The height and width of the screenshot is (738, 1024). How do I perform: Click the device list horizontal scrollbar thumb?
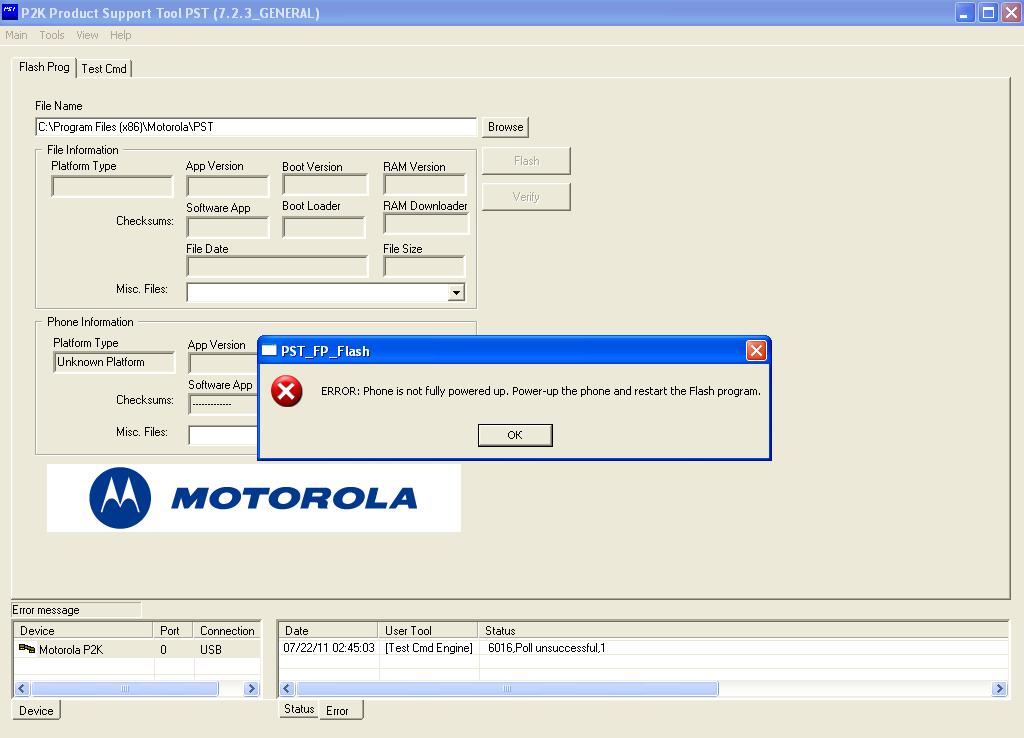click(x=125, y=688)
